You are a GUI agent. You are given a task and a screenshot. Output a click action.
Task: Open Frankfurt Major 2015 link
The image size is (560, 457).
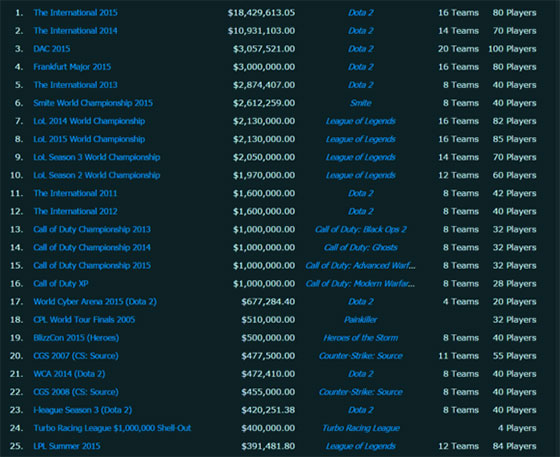72,67
